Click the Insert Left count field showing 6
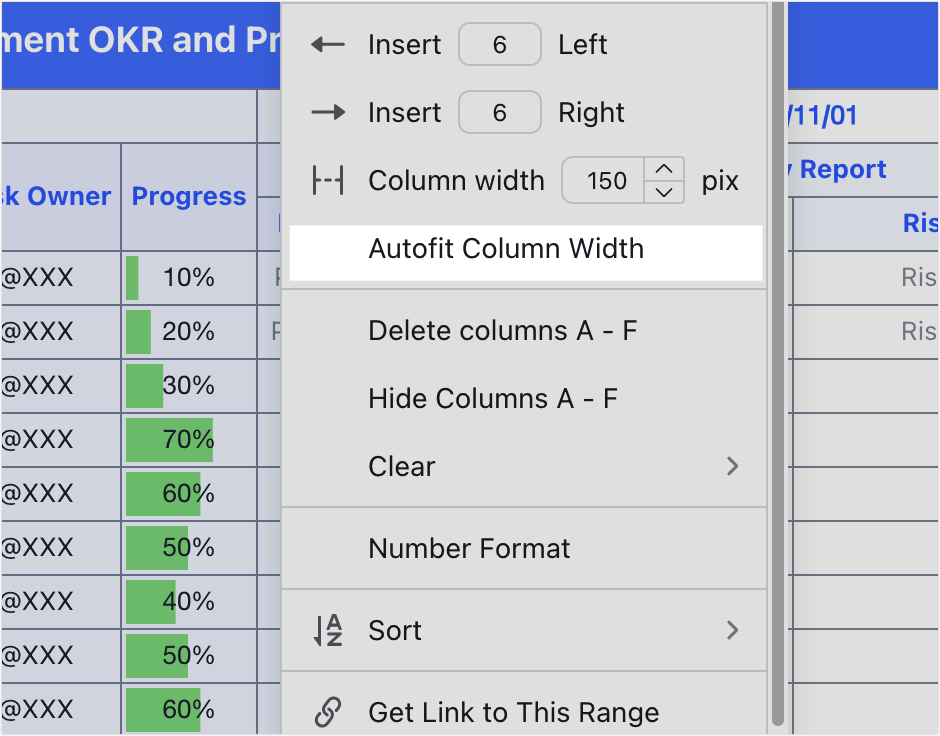Screen dimensions: 940x736 pos(500,44)
